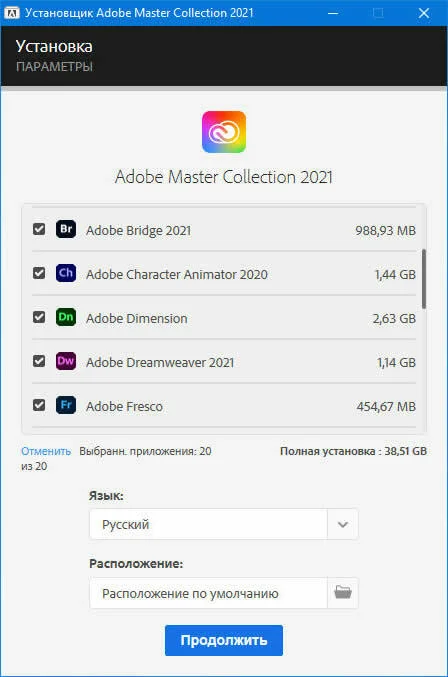
Task: Expand the language dropdown arrow
Action: [x=343, y=524]
